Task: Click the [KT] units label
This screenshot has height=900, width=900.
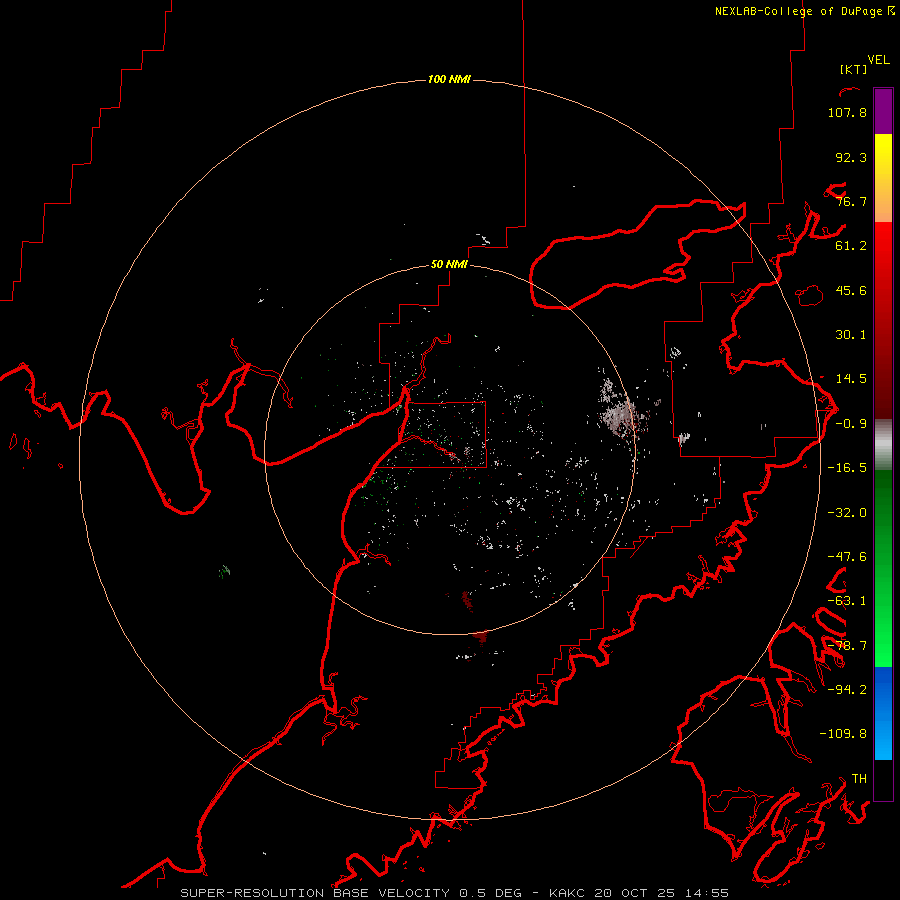Action: (854, 69)
